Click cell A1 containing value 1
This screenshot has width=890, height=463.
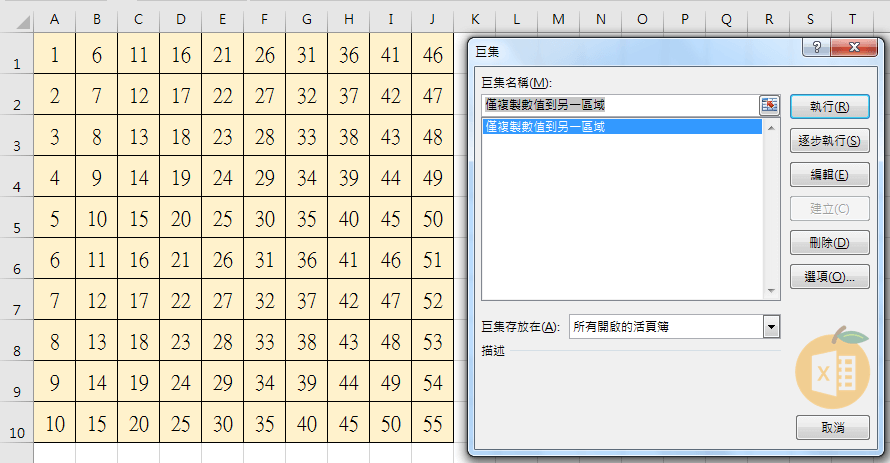54,56
